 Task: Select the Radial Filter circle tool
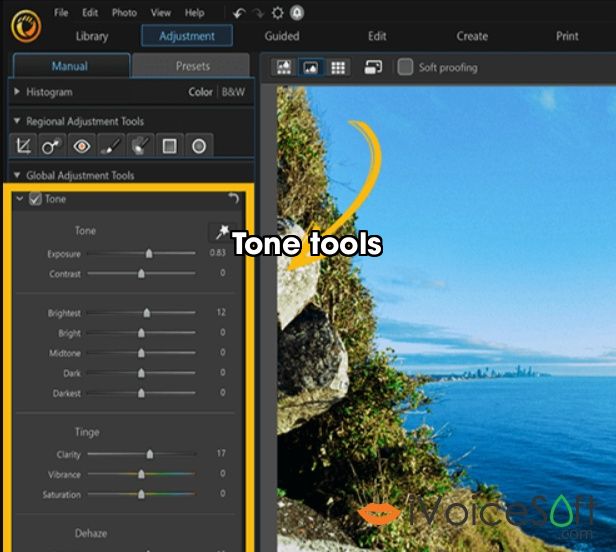pyautogui.click(x=199, y=146)
